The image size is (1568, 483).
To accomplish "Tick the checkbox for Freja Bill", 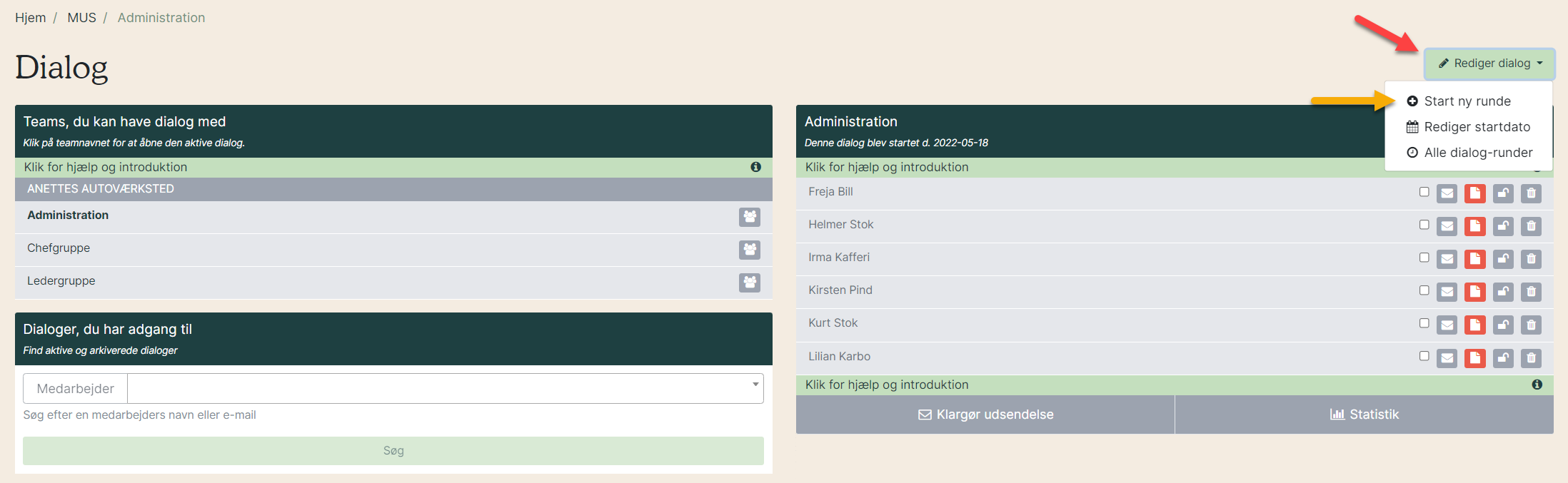I will pyautogui.click(x=1424, y=192).
